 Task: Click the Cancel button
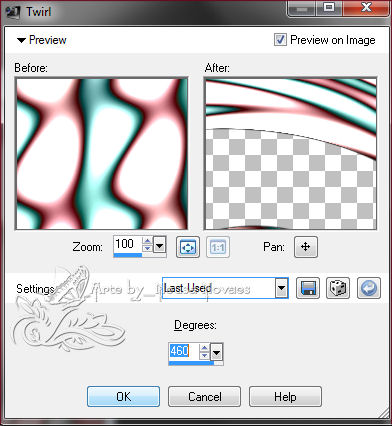point(204,396)
